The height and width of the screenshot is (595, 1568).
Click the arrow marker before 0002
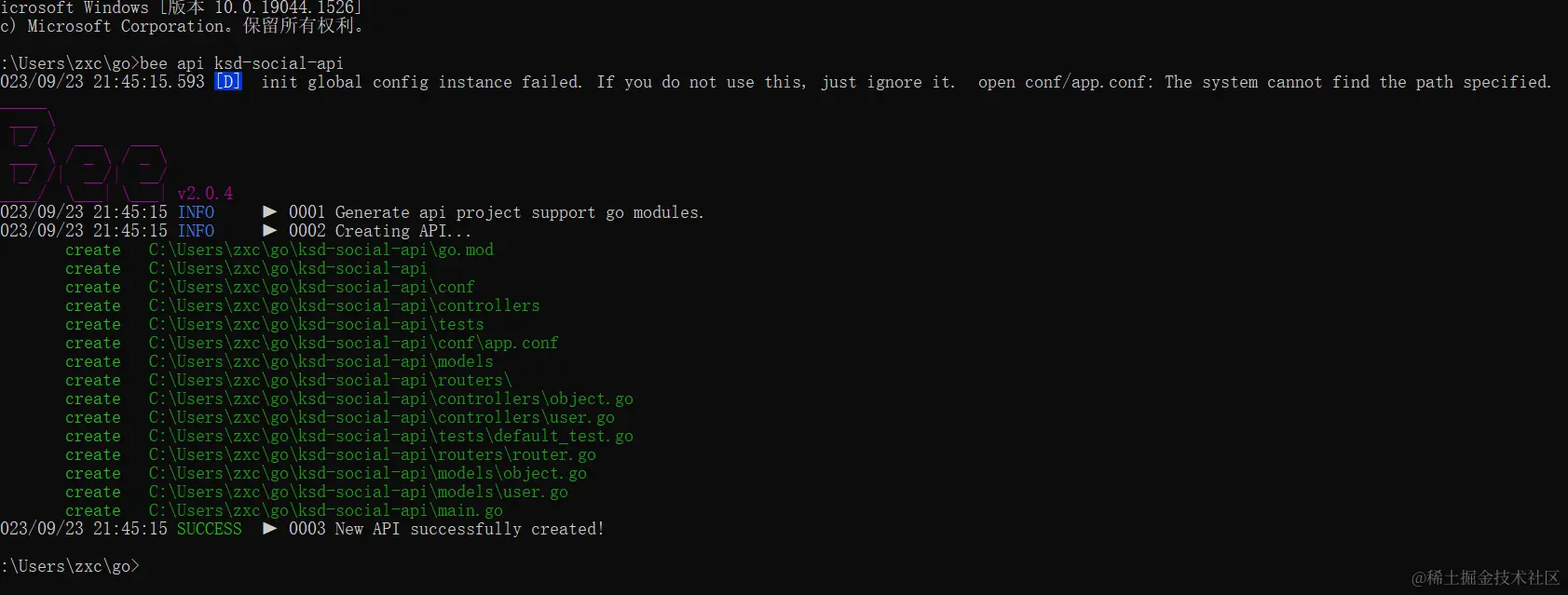270,231
